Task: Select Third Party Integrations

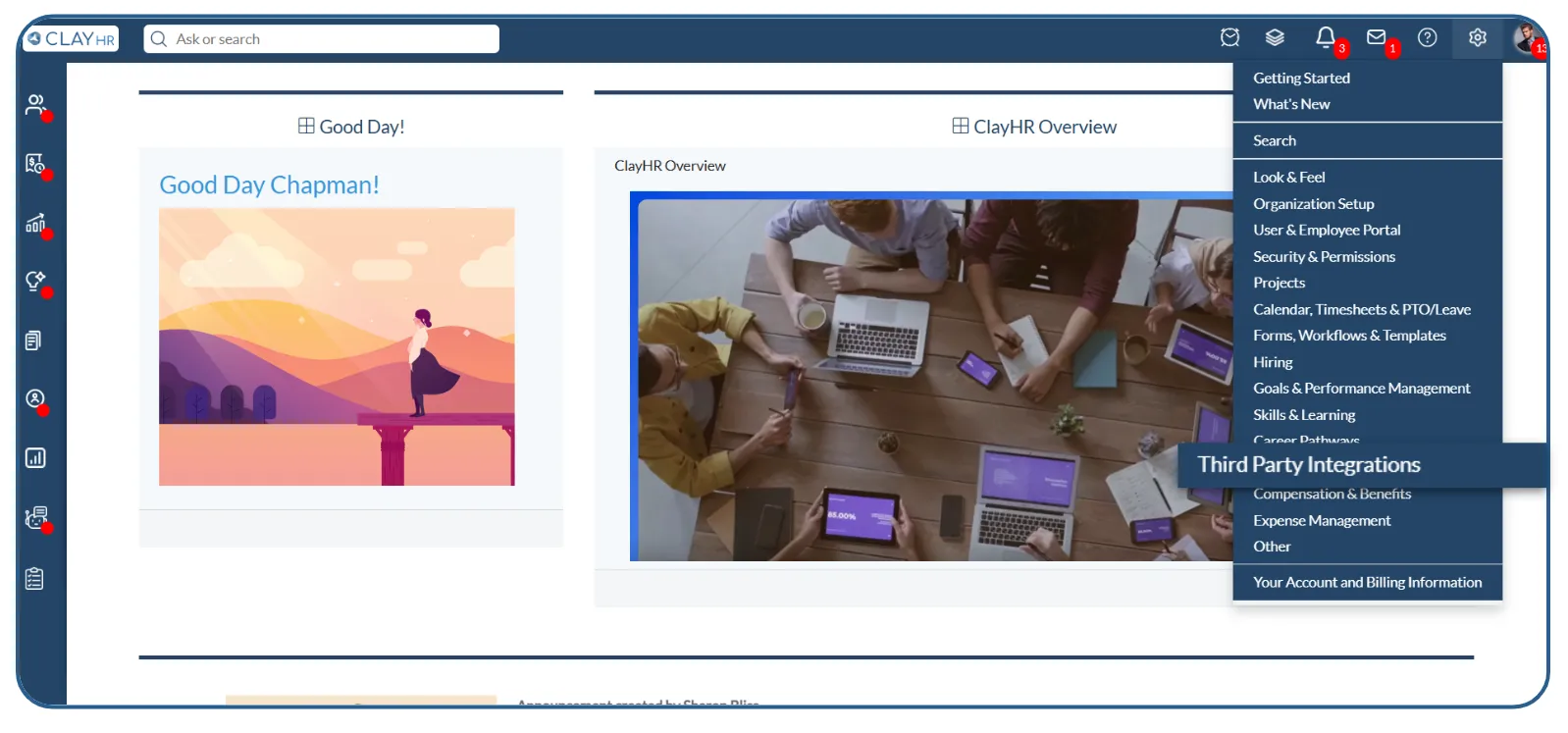Action: tap(1309, 464)
